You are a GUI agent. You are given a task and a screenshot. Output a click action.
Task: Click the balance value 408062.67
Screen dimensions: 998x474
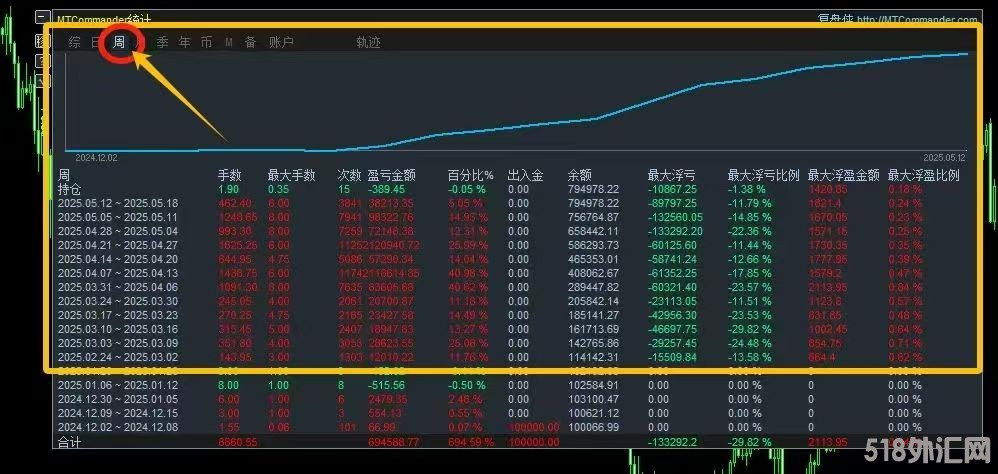click(593, 274)
